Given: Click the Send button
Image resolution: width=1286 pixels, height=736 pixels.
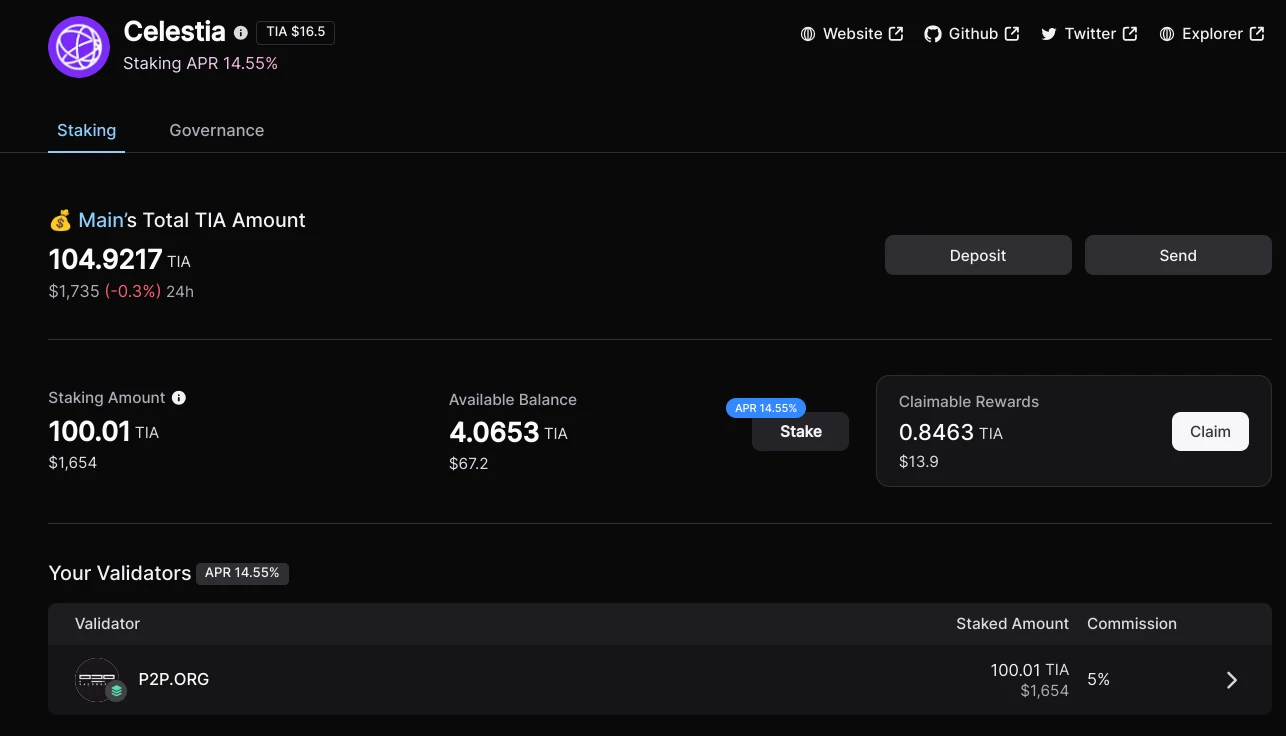Looking at the screenshot, I should click(1178, 255).
